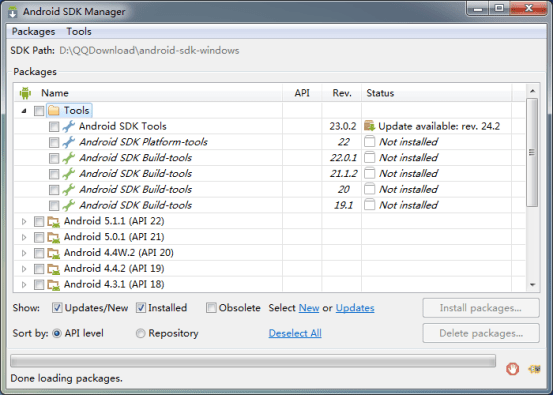The height and width of the screenshot is (395, 553).
Task: Check Build-tools 21.1.2 checkbox
Action: pyautogui.click(x=54, y=174)
